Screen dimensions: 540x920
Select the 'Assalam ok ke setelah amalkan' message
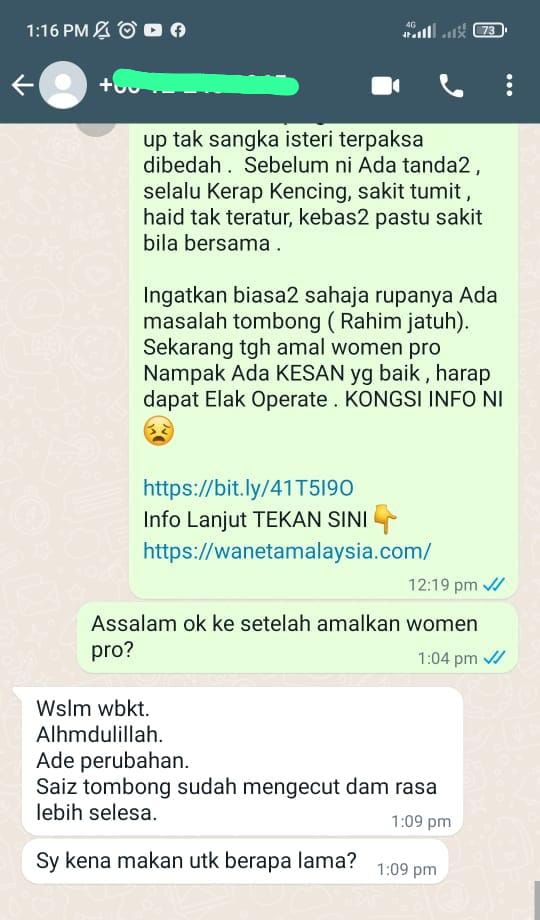297,637
